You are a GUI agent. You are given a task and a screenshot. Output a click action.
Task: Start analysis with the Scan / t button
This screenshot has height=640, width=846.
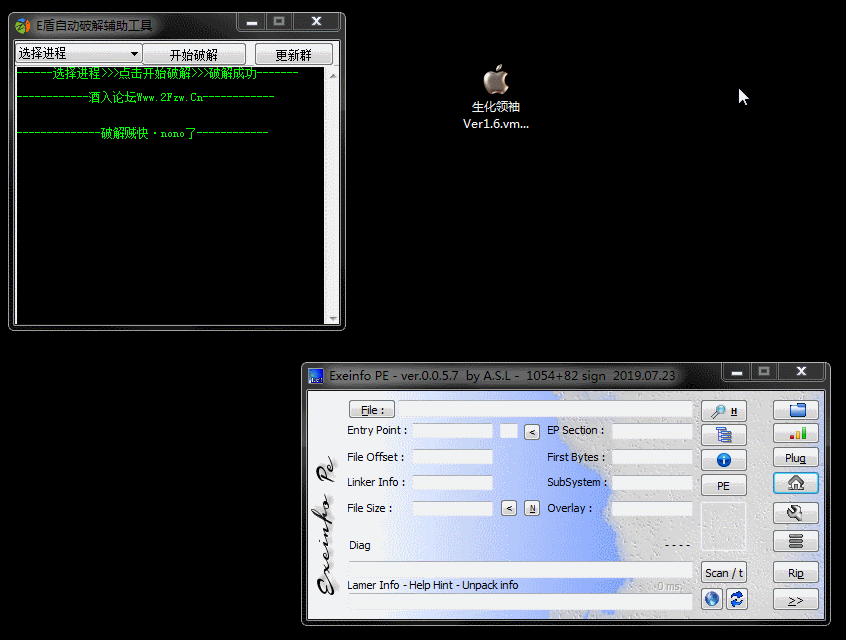pos(723,572)
